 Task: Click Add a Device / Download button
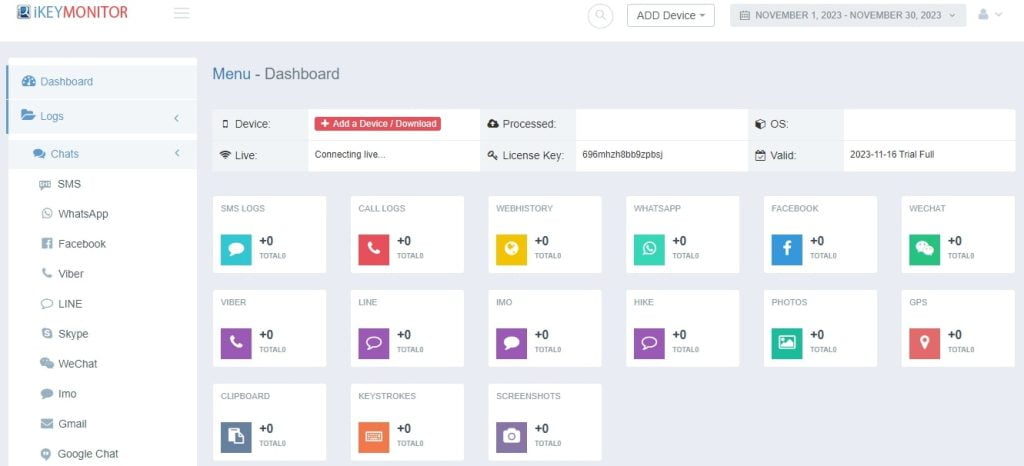coord(377,124)
